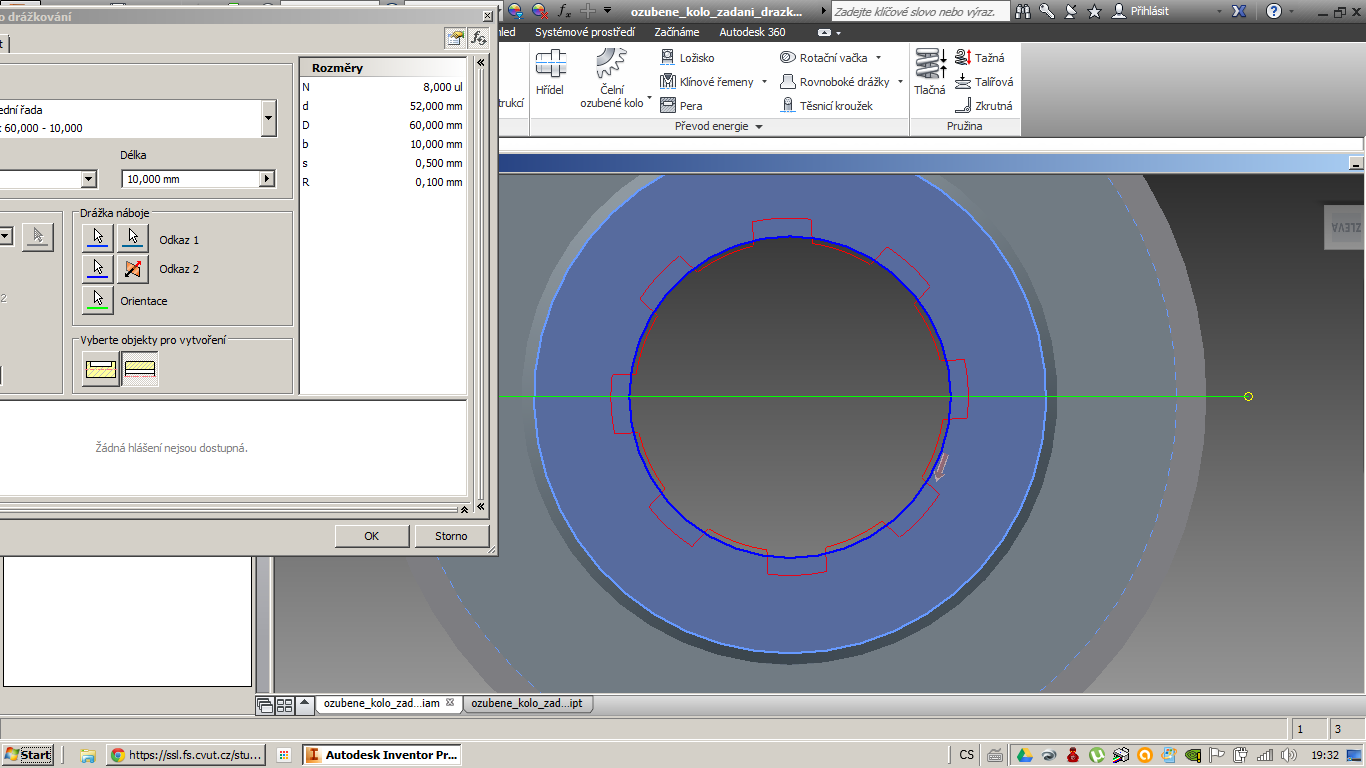This screenshot has width=1366, height=768.
Task: Select the N 8,000 ul row in Rozměry
Action: coord(383,87)
